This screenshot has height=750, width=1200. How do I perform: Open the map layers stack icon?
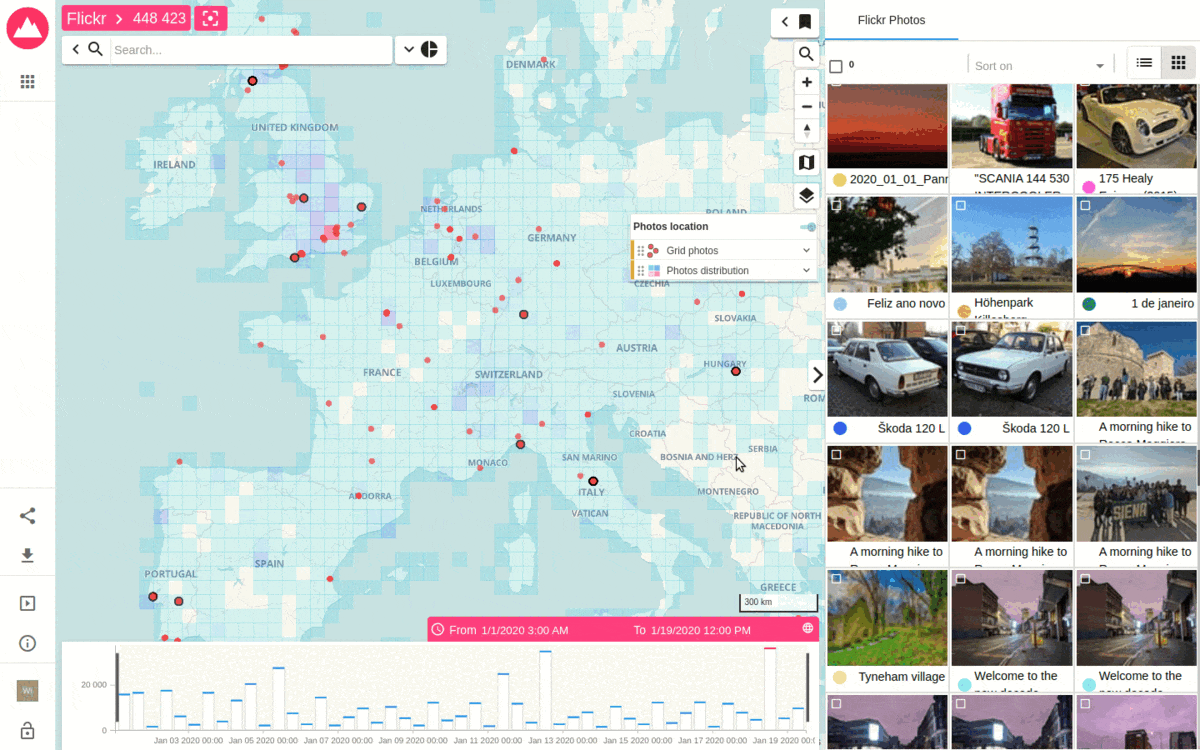coord(807,196)
